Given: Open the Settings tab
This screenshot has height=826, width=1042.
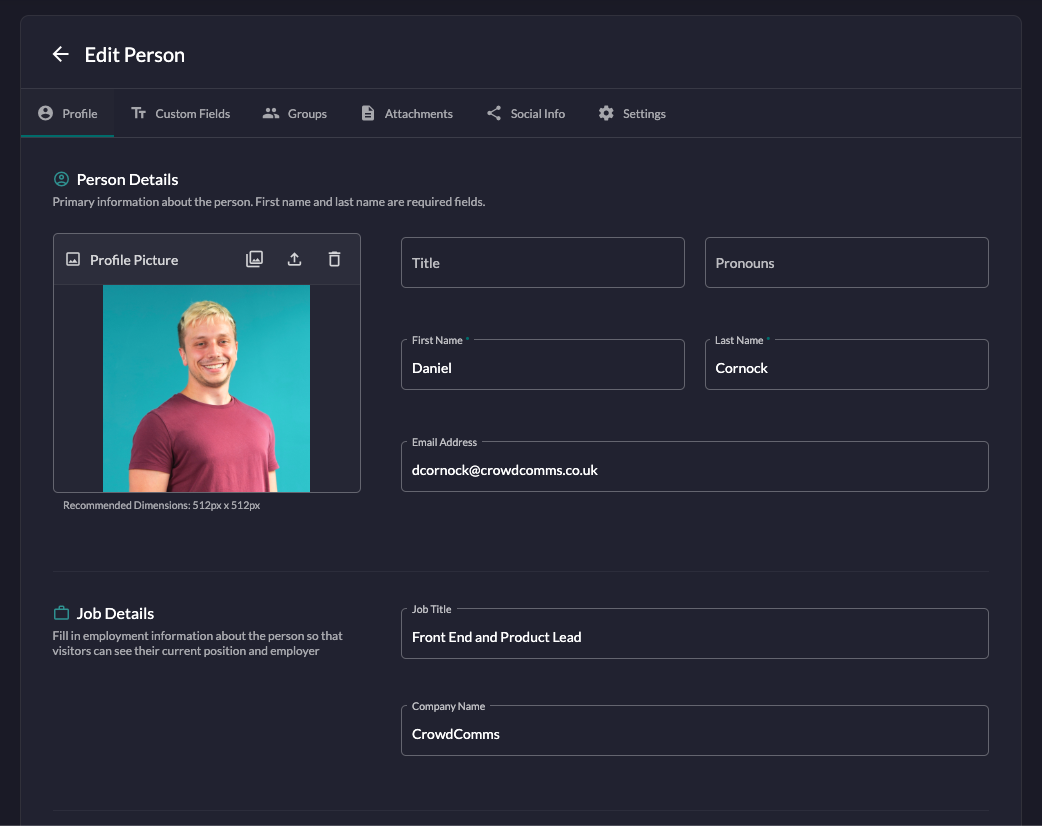Looking at the screenshot, I should pos(631,114).
